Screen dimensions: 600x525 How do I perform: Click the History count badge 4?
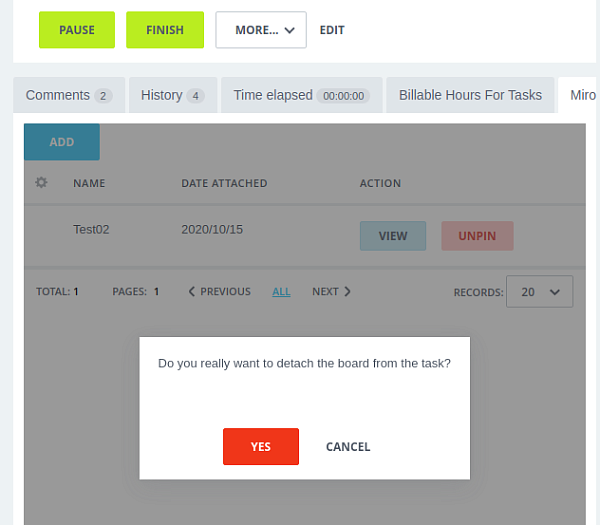196,96
